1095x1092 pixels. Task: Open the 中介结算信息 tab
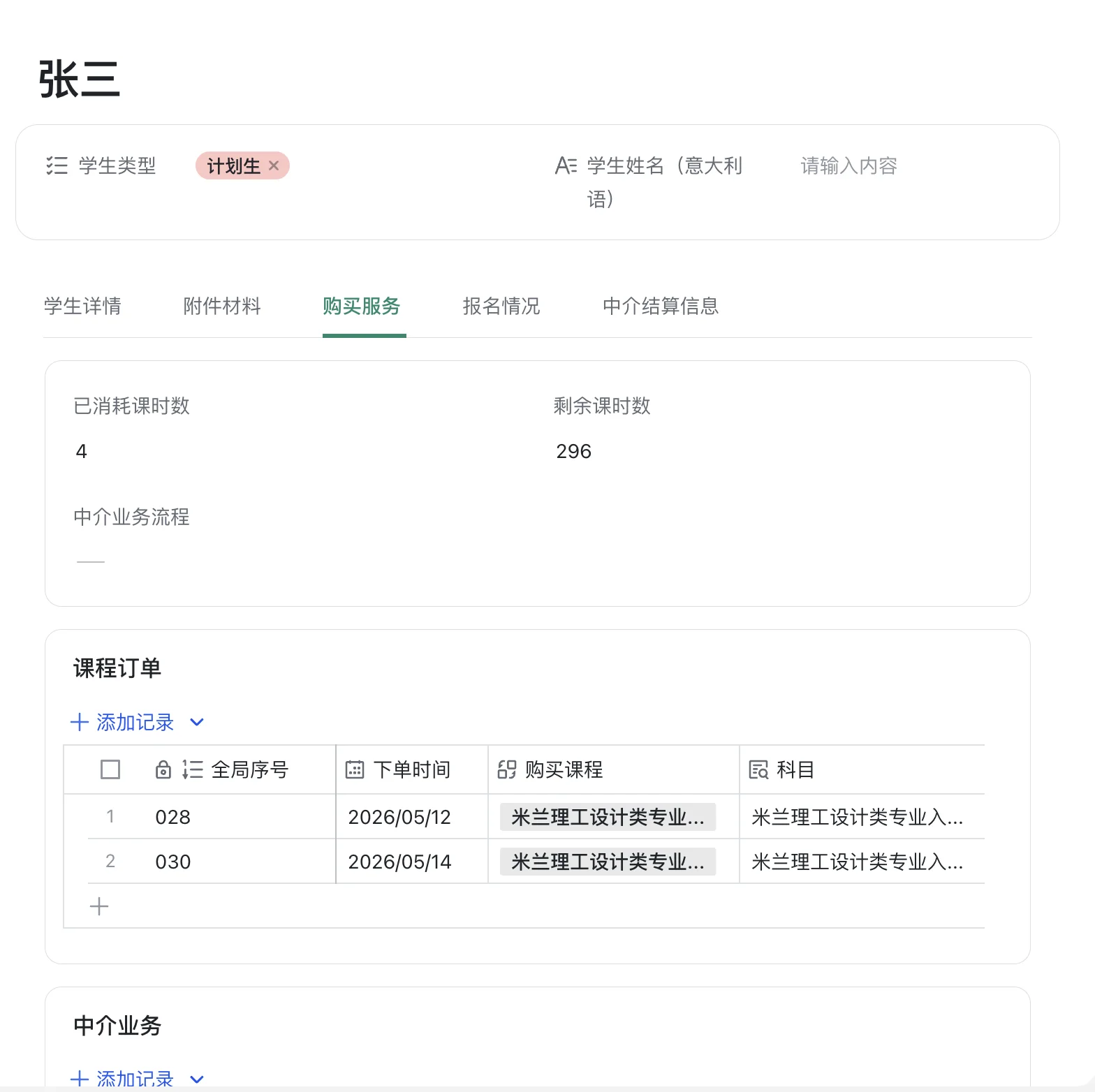(x=661, y=306)
